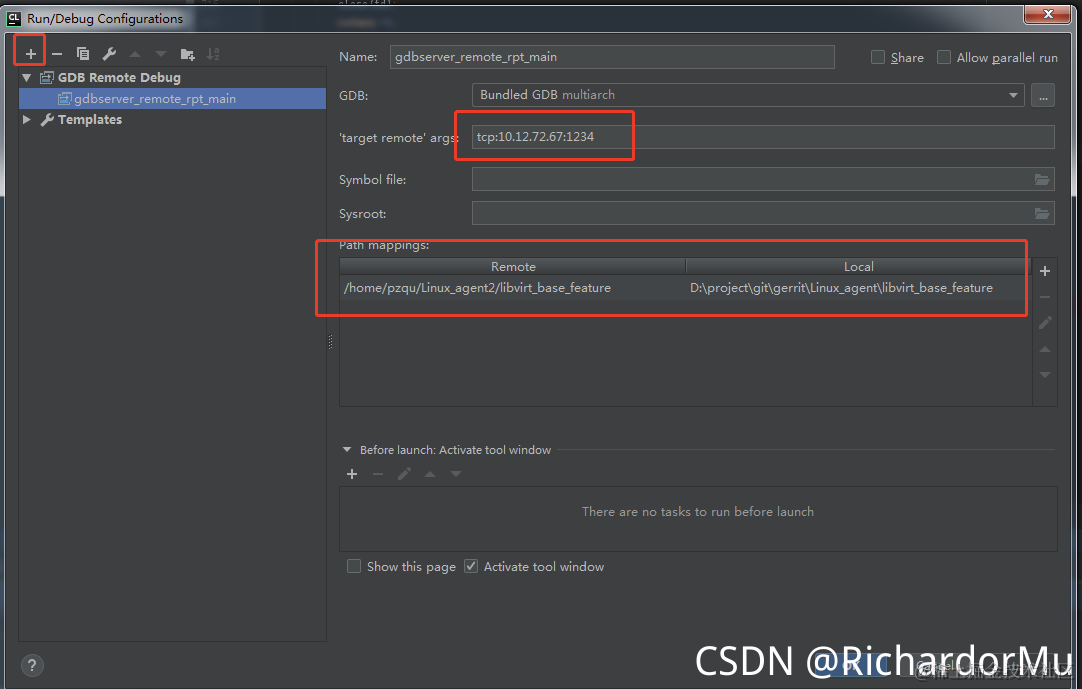Click the Local column header
This screenshot has width=1082, height=689.
click(858, 266)
